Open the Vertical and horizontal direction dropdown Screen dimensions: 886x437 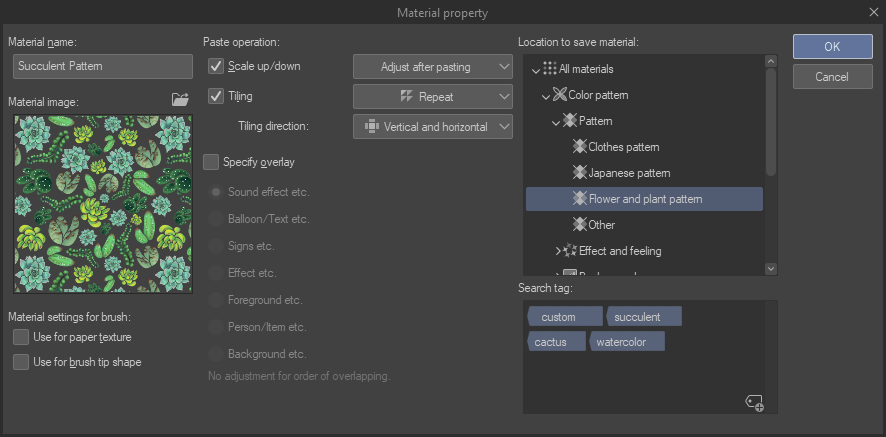point(432,127)
